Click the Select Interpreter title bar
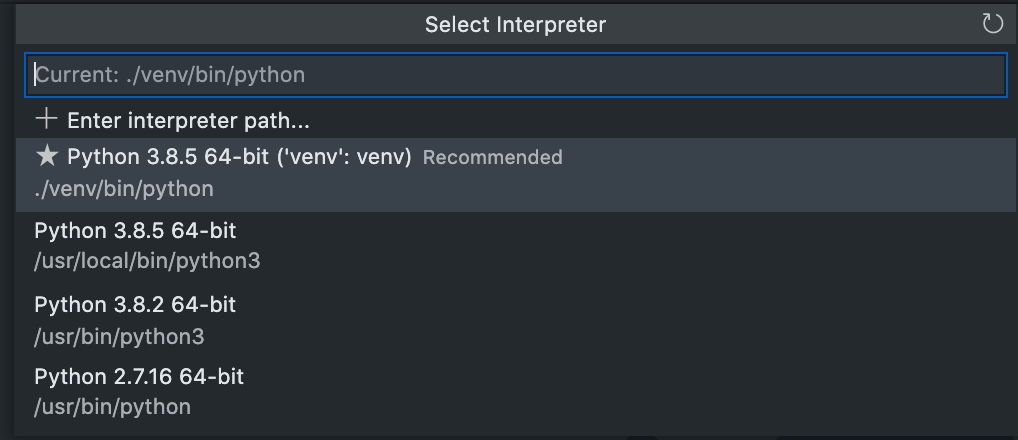The image size is (1018, 440). point(515,24)
